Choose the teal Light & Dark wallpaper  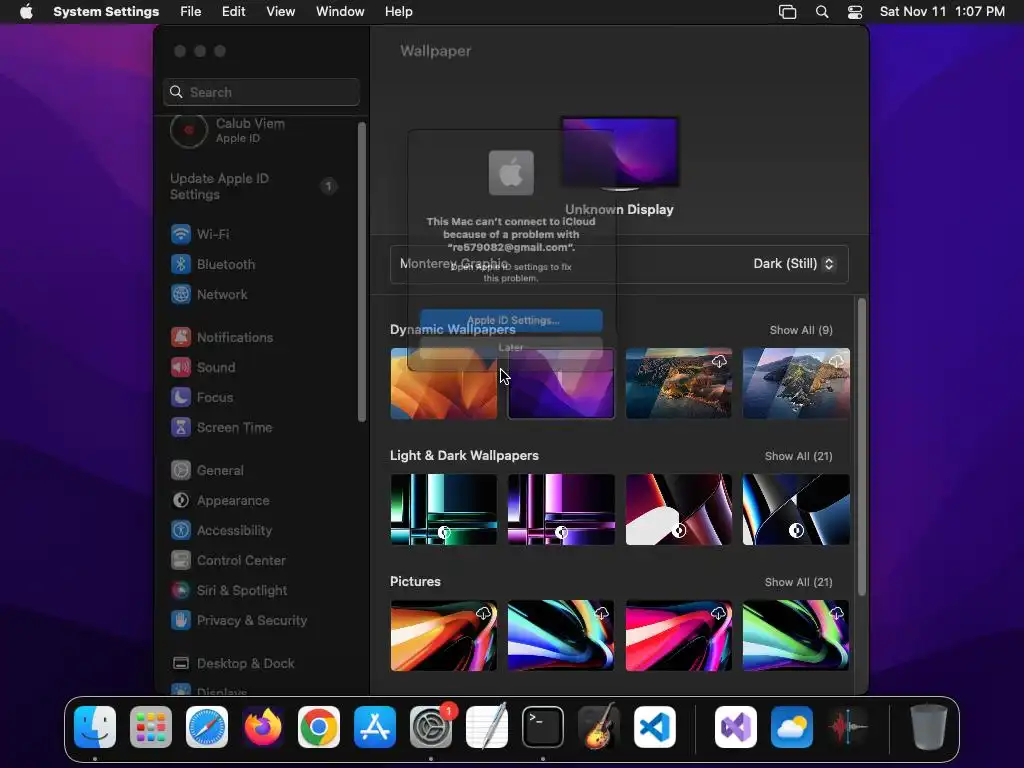pos(443,509)
